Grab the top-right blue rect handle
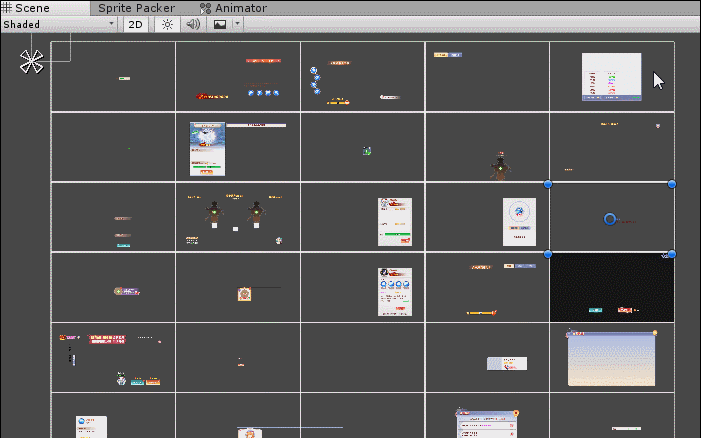701x438 pixels. point(671,184)
